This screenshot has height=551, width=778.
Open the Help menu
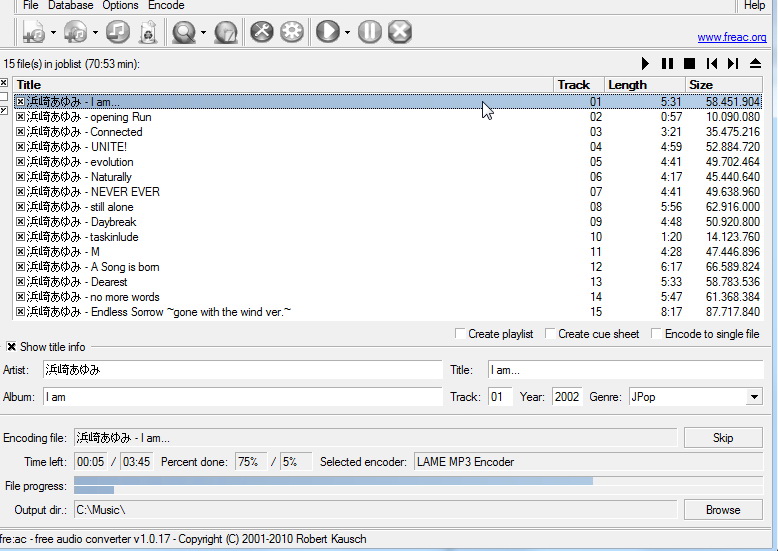click(x=754, y=5)
